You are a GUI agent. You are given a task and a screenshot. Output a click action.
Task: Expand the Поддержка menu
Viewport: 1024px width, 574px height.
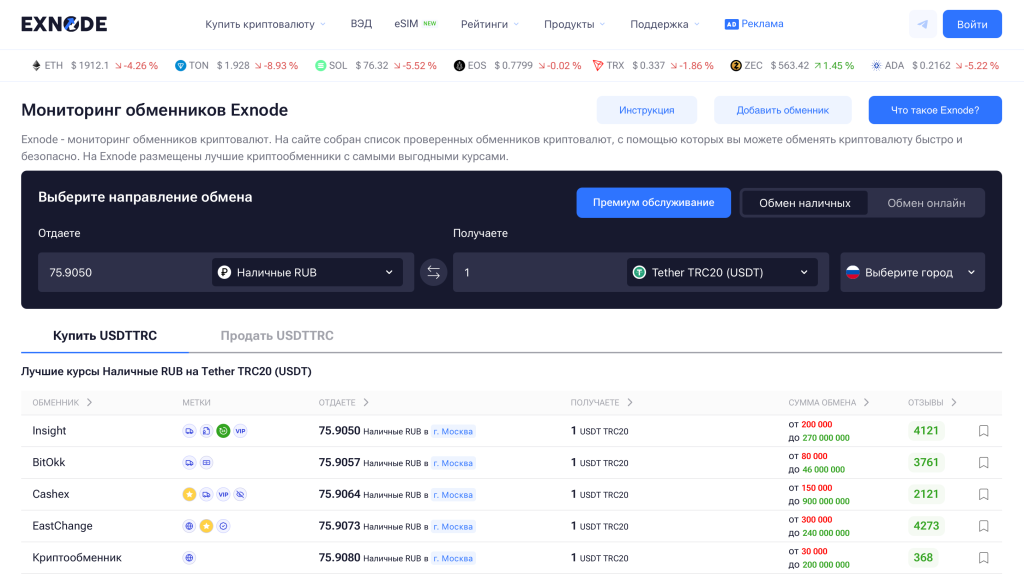[x=665, y=24]
